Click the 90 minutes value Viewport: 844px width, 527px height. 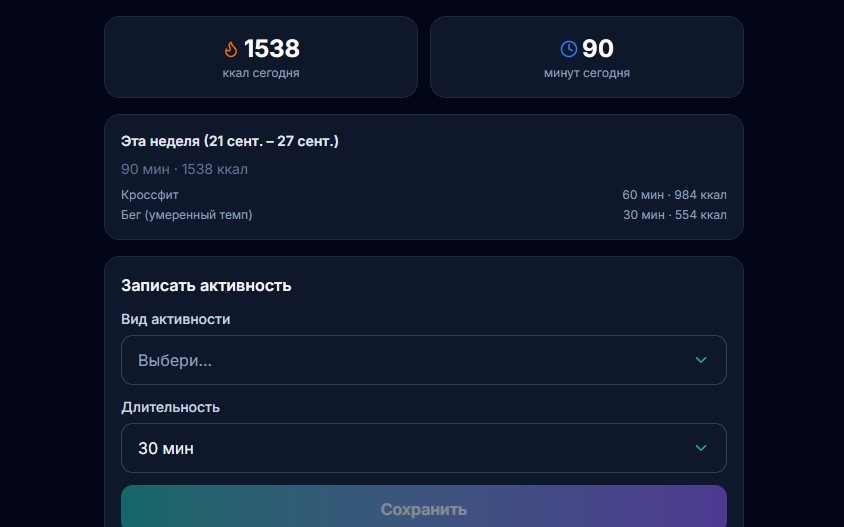coord(597,48)
